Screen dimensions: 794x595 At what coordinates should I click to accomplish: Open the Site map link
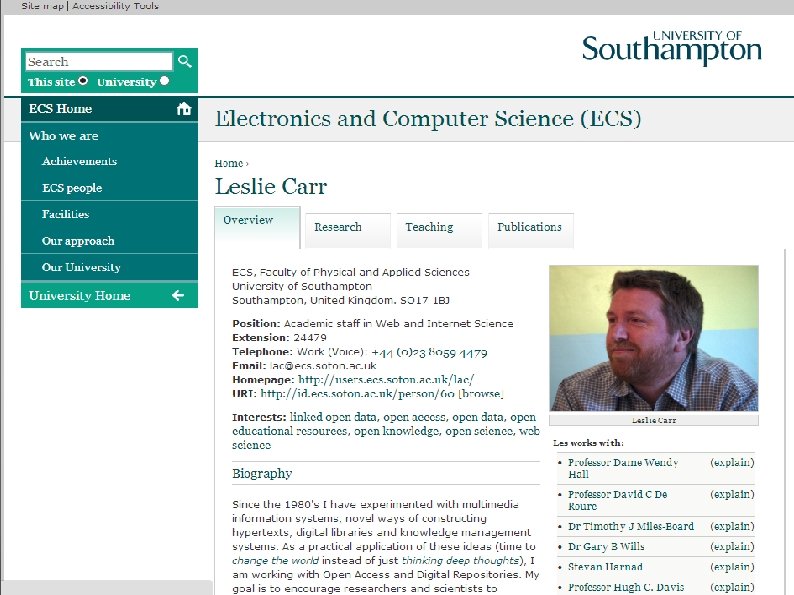pyautogui.click(x=43, y=6)
